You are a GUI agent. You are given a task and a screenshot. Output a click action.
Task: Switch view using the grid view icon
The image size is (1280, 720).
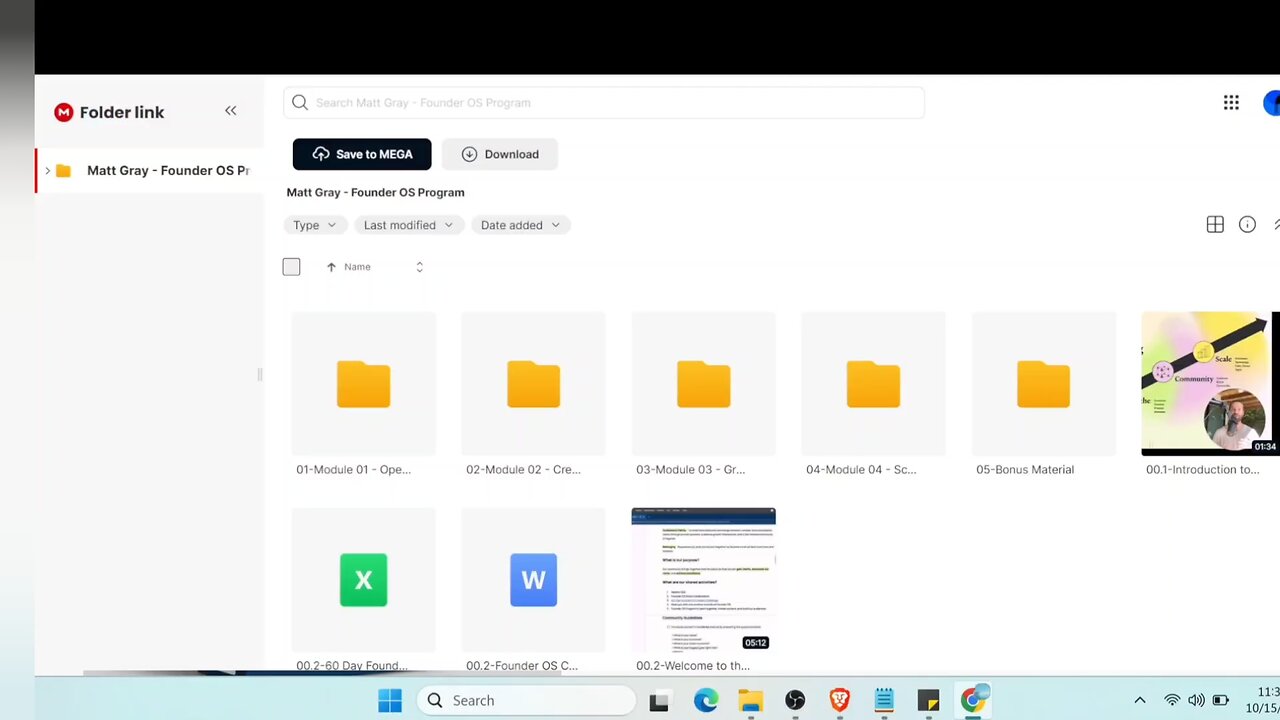(1215, 225)
